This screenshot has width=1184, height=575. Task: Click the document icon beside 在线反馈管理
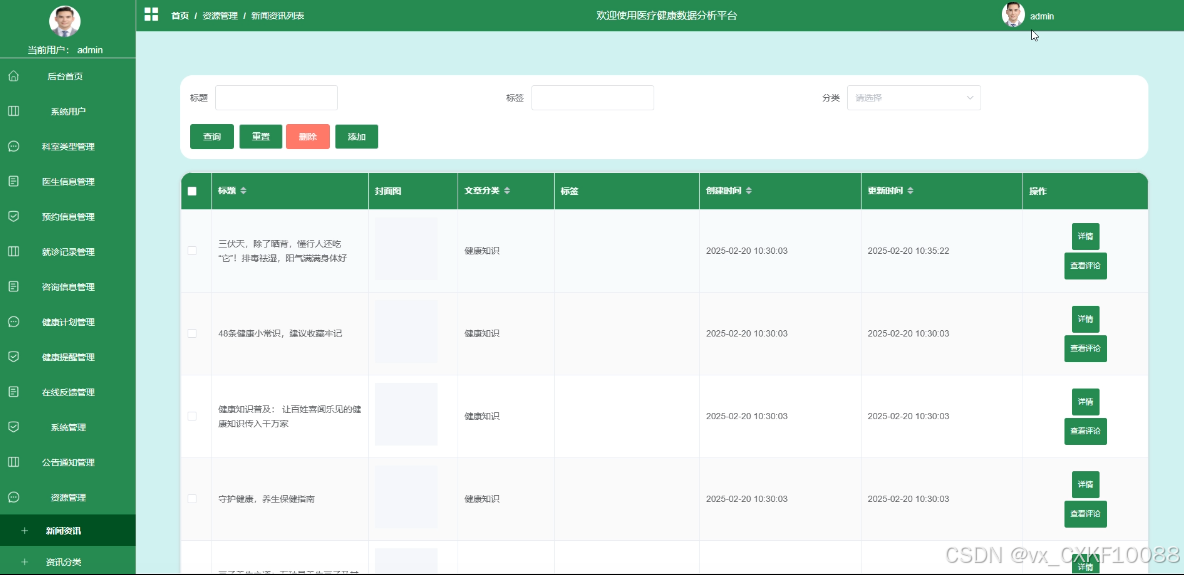tap(13, 391)
